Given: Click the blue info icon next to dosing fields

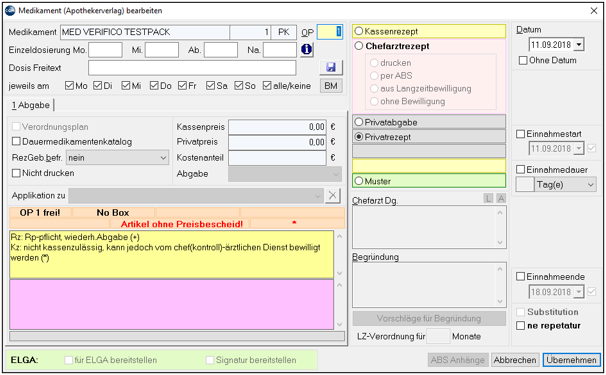Looking at the screenshot, I should (x=306, y=49).
